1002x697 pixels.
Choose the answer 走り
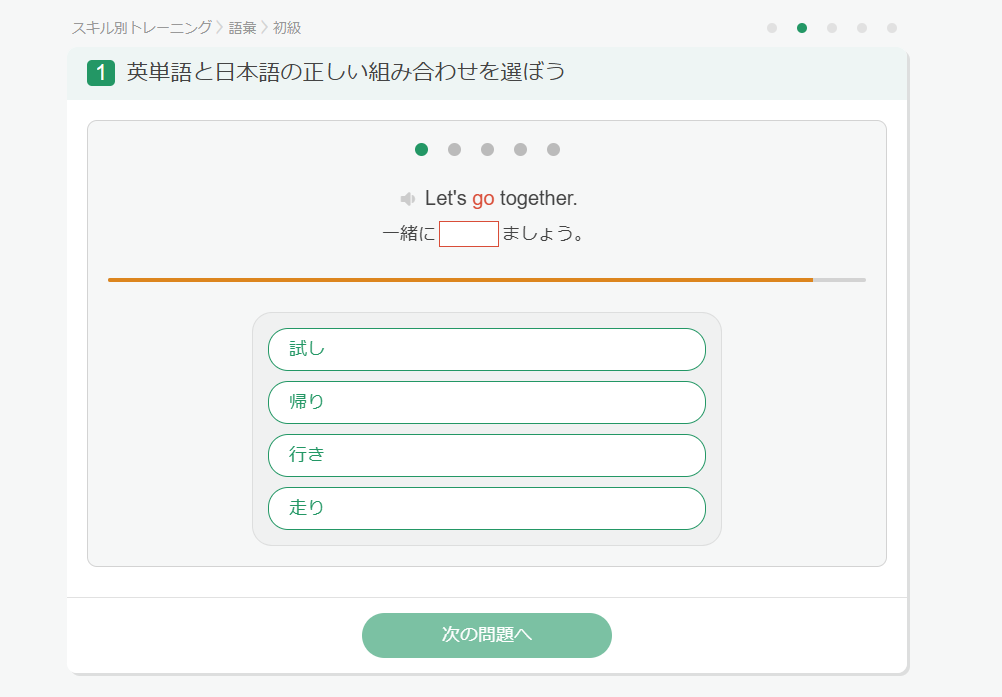[x=487, y=509]
